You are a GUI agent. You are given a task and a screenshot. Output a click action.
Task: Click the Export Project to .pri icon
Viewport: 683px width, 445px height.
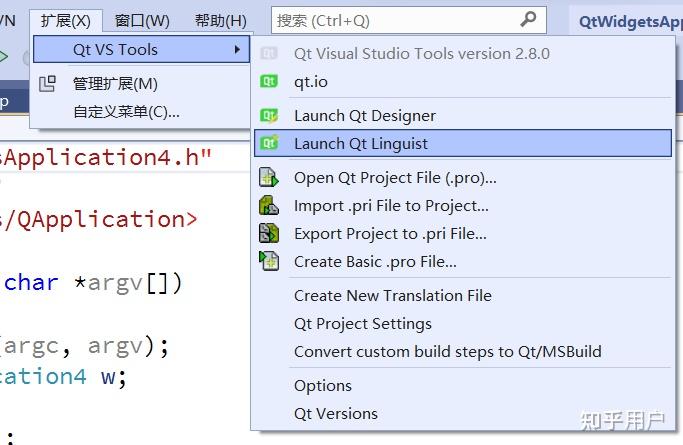pyautogui.click(x=269, y=233)
